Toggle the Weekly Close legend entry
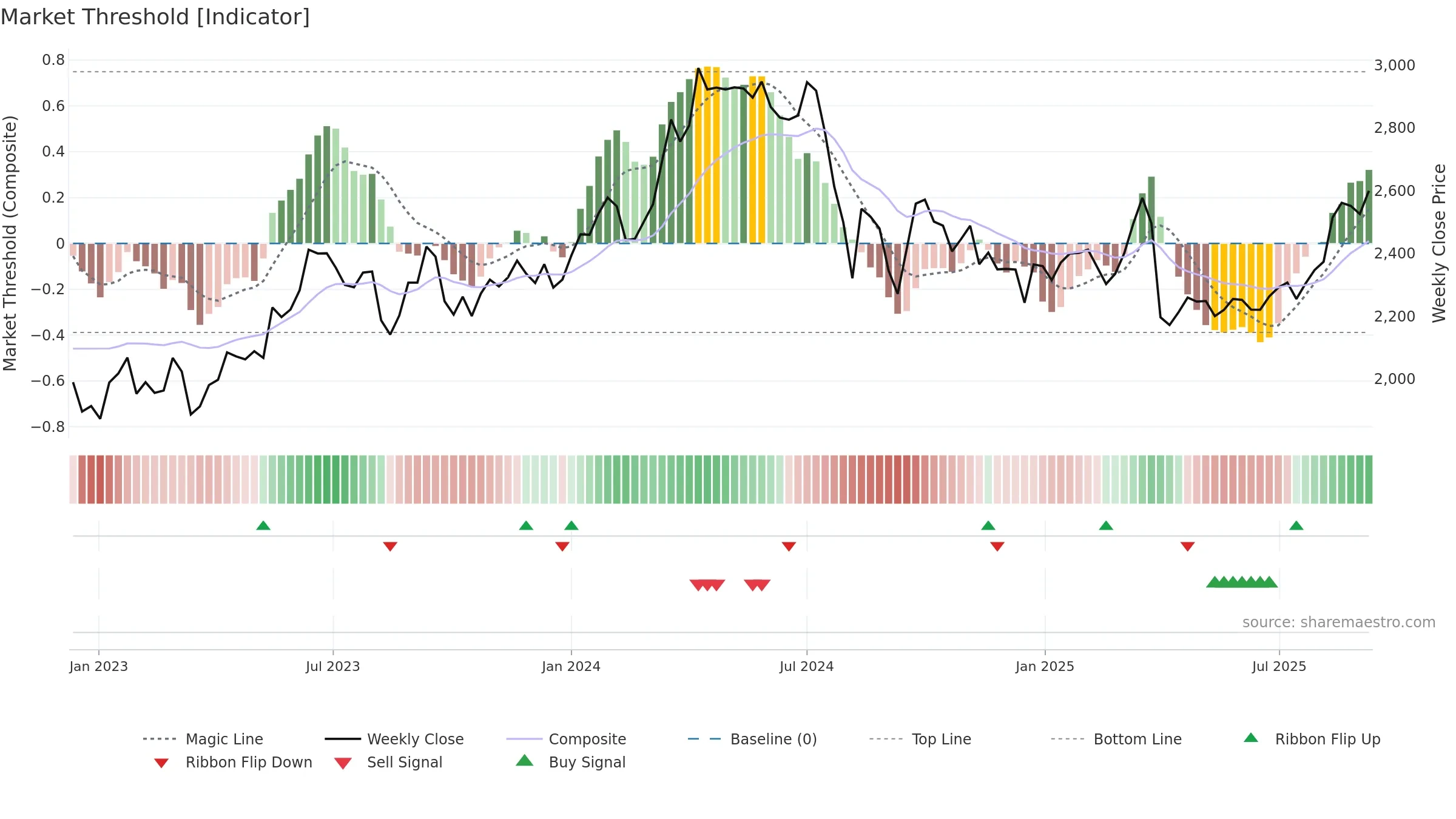The height and width of the screenshot is (819, 1456). coord(394,739)
